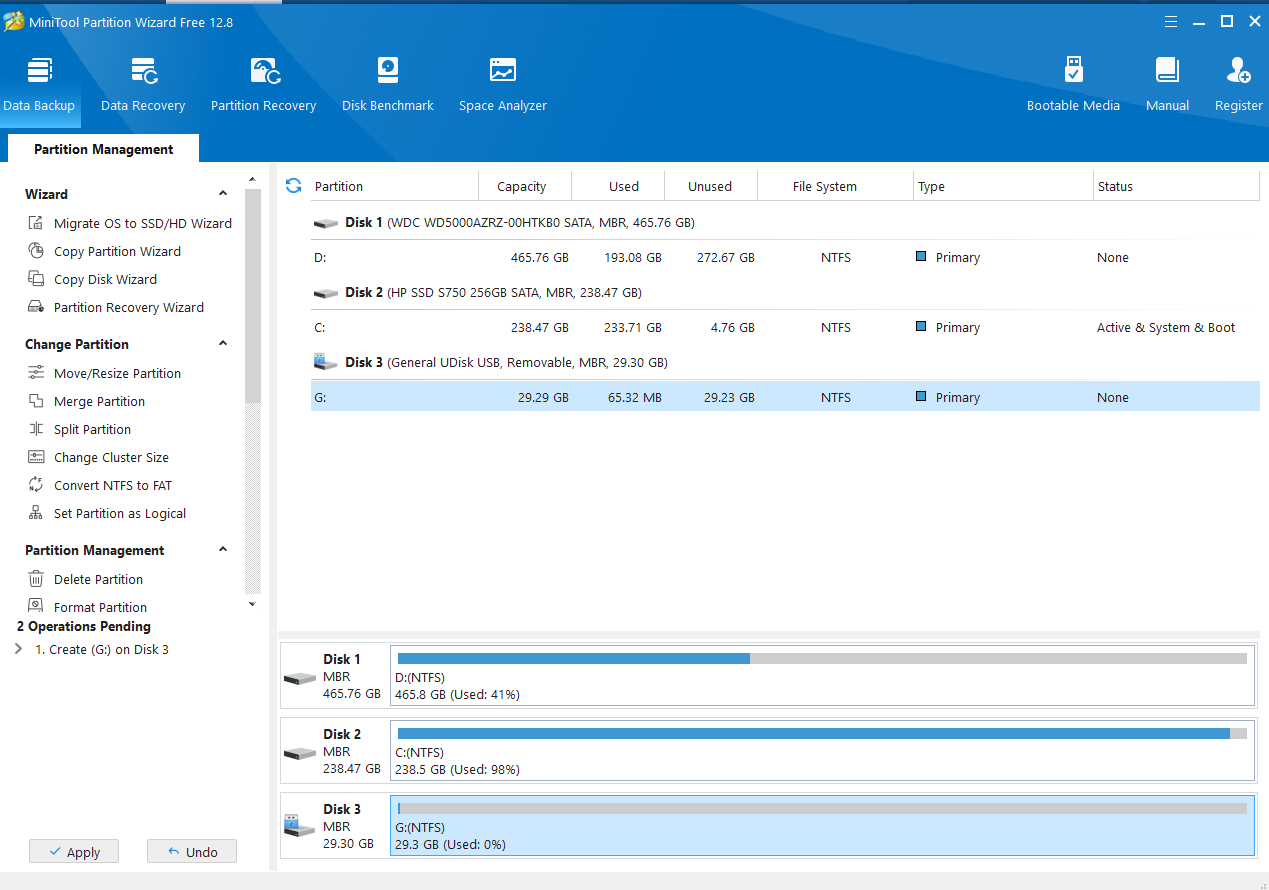Click the C: partition usage bar
Screen dimensions: 1269x890
point(821,734)
